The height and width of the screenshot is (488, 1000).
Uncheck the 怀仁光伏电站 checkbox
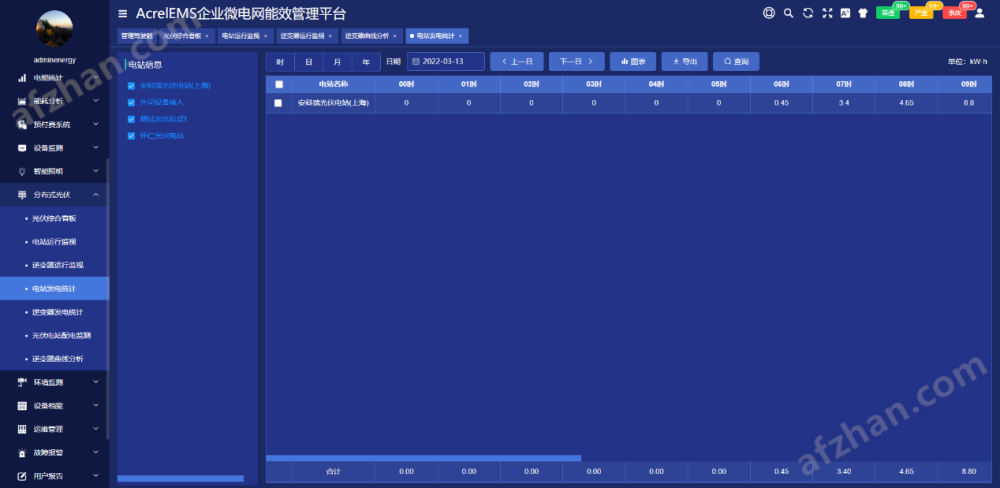[x=131, y=136]
